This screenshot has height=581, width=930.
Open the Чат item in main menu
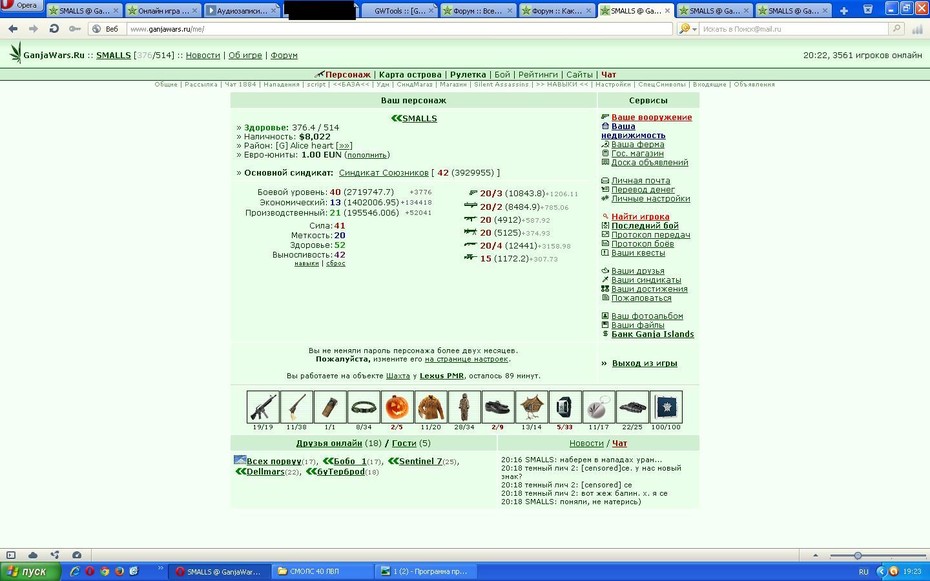(609, 75)
